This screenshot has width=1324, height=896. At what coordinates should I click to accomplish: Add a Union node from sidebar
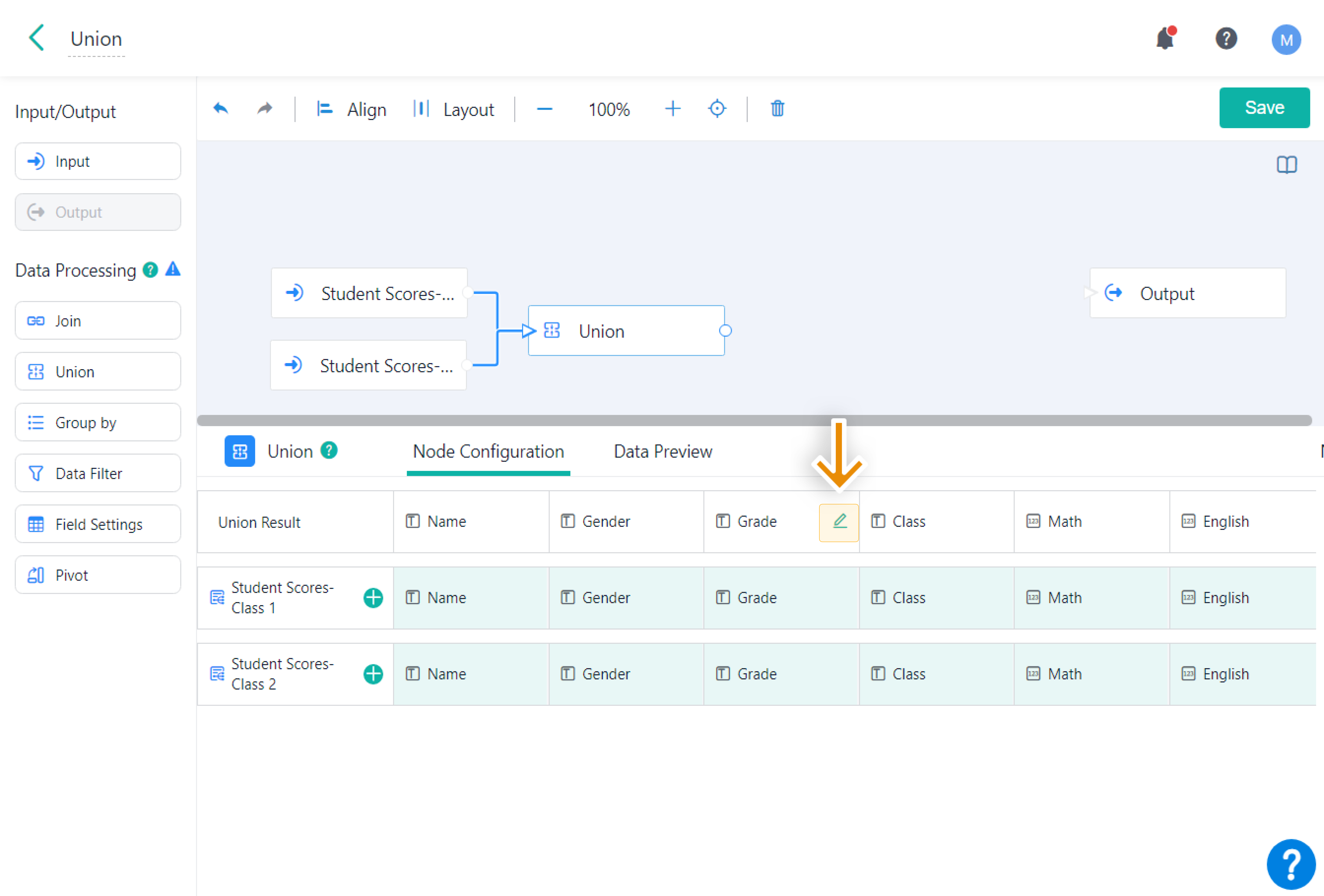coord(98,371)
